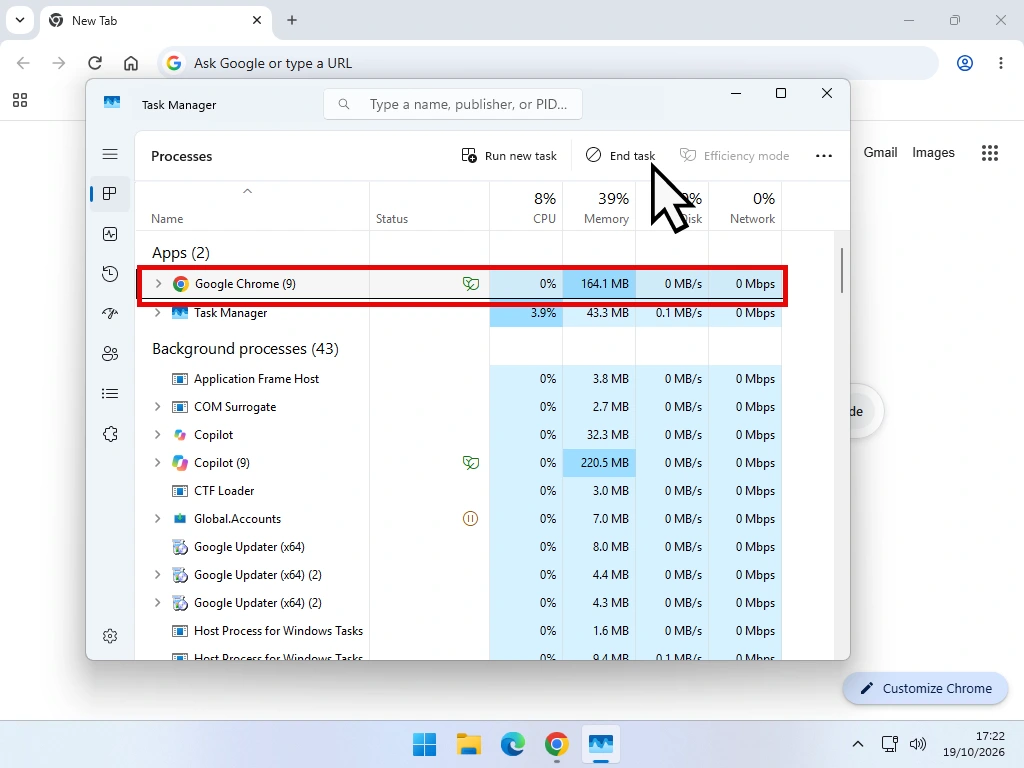Show hidden system tray icons
Screen dimensions: 1024x768
coord(858,744)
